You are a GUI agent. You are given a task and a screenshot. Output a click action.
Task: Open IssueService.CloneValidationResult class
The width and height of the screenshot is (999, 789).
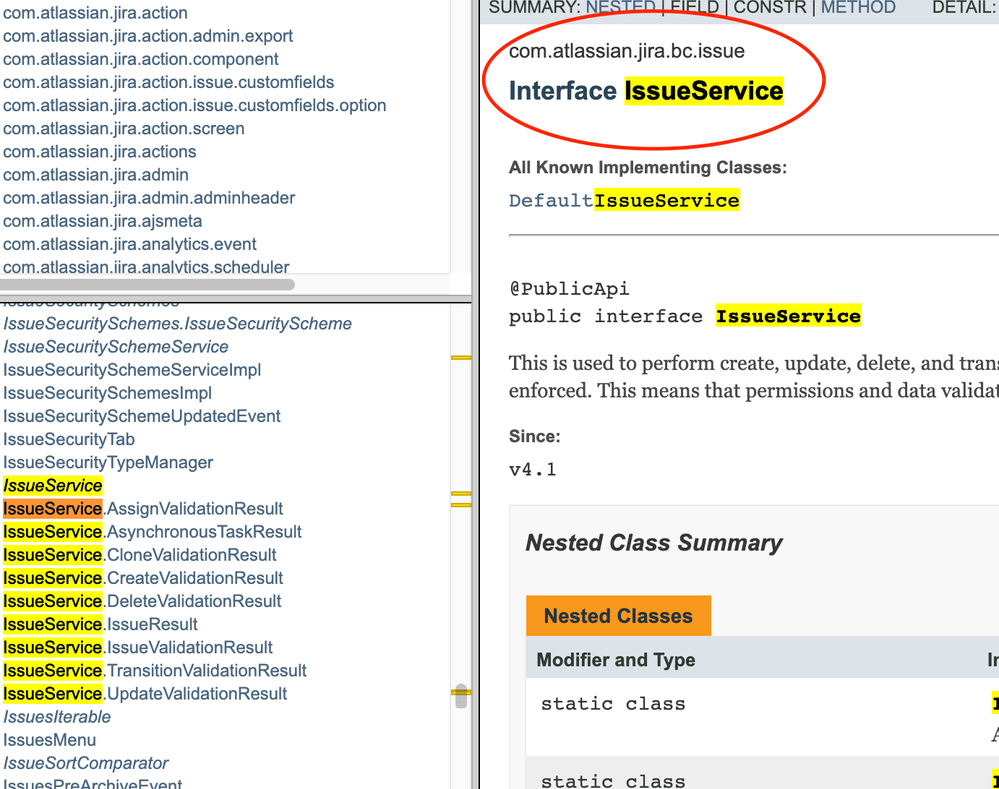point(140,555)
